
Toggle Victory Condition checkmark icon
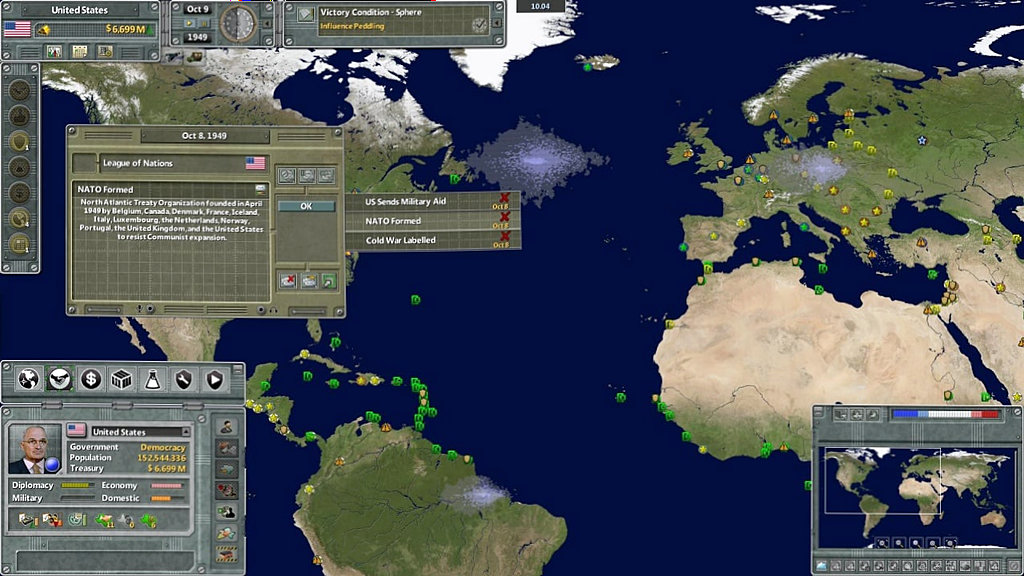pos(480,24)
